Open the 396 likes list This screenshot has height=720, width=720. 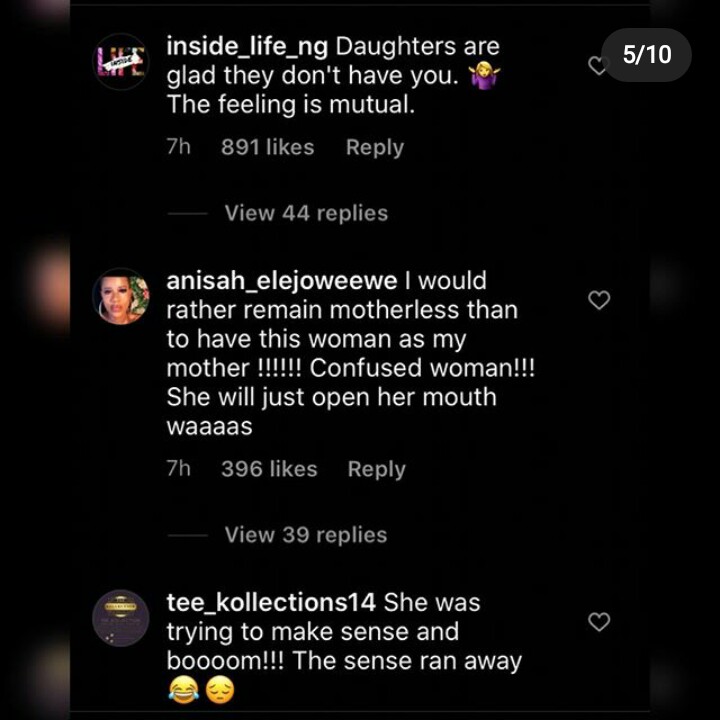pos(269,469)
